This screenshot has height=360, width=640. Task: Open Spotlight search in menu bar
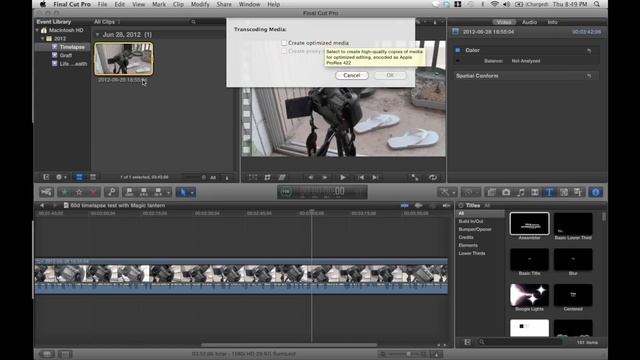[596, 4]
